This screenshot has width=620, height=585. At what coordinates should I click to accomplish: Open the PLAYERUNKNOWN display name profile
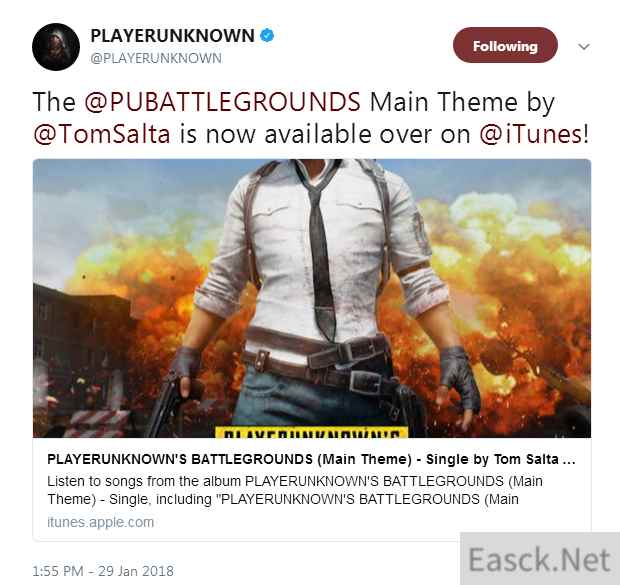coord(172,36)
